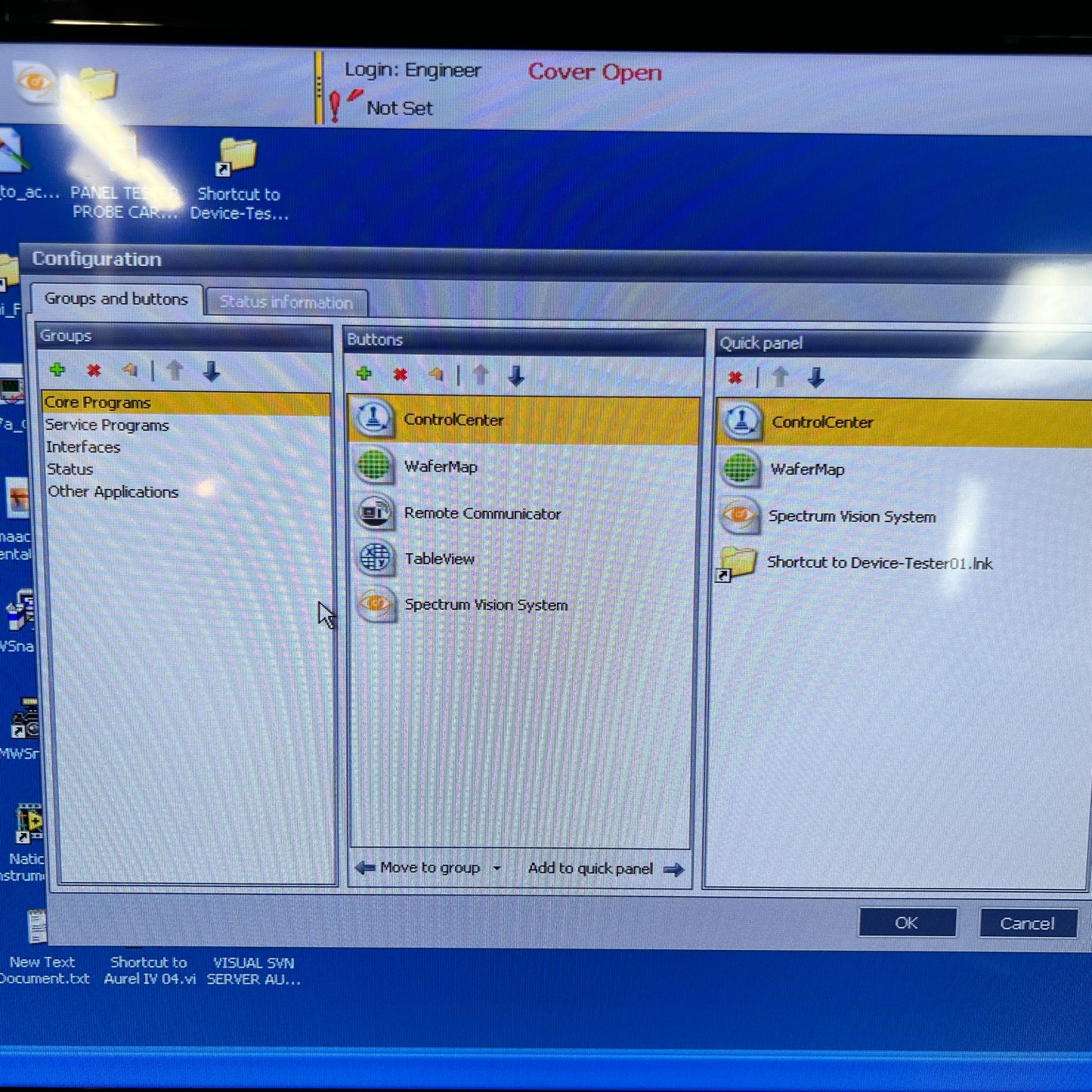This screenshot has width=1092, height=1092.
Task: Move button down in Buttons toolbar
Action: click(516, 375)
